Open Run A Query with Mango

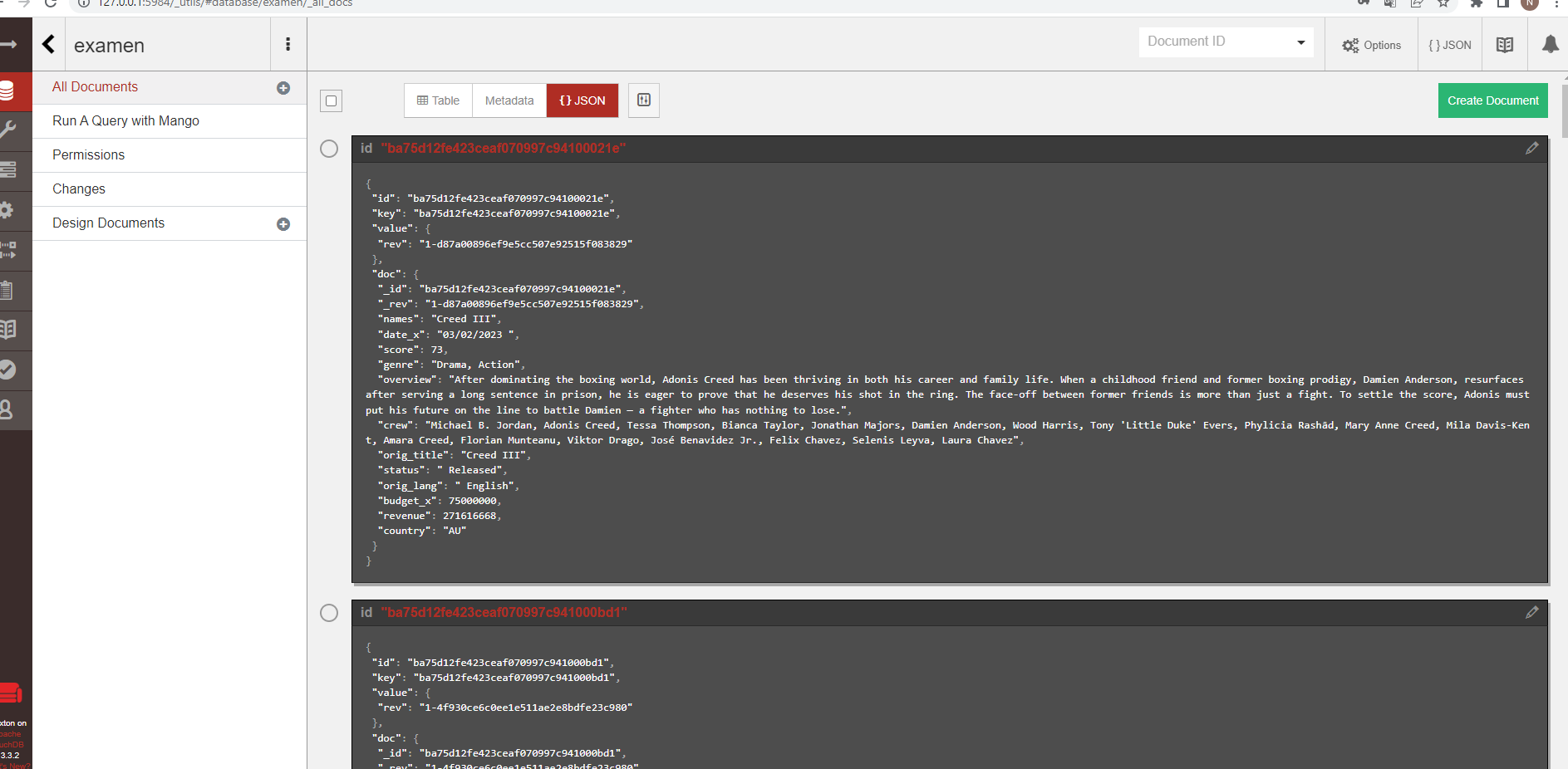point(125,120)
